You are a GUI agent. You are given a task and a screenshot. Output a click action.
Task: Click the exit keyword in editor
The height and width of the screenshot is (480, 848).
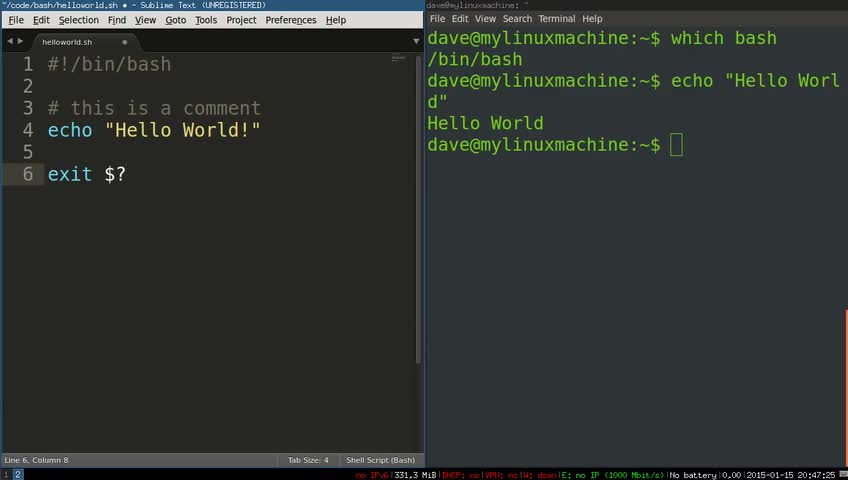click(x=70, y=174)
